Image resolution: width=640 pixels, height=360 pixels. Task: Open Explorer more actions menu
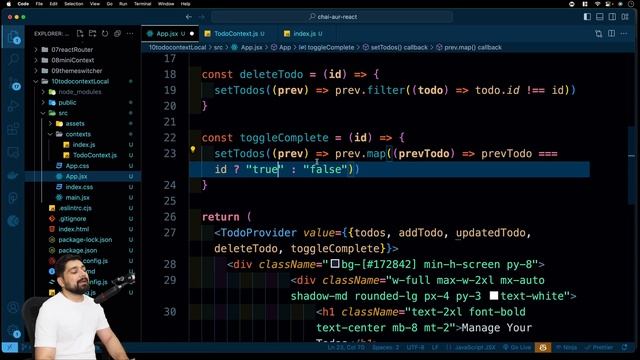[130, 33]
